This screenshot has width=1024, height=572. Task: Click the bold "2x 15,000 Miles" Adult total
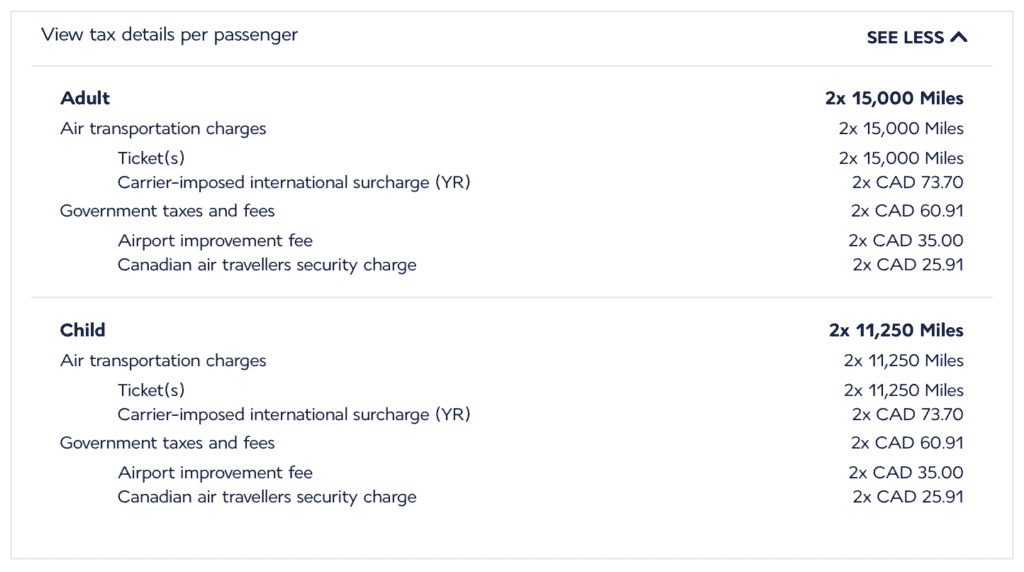pos(894,98)
